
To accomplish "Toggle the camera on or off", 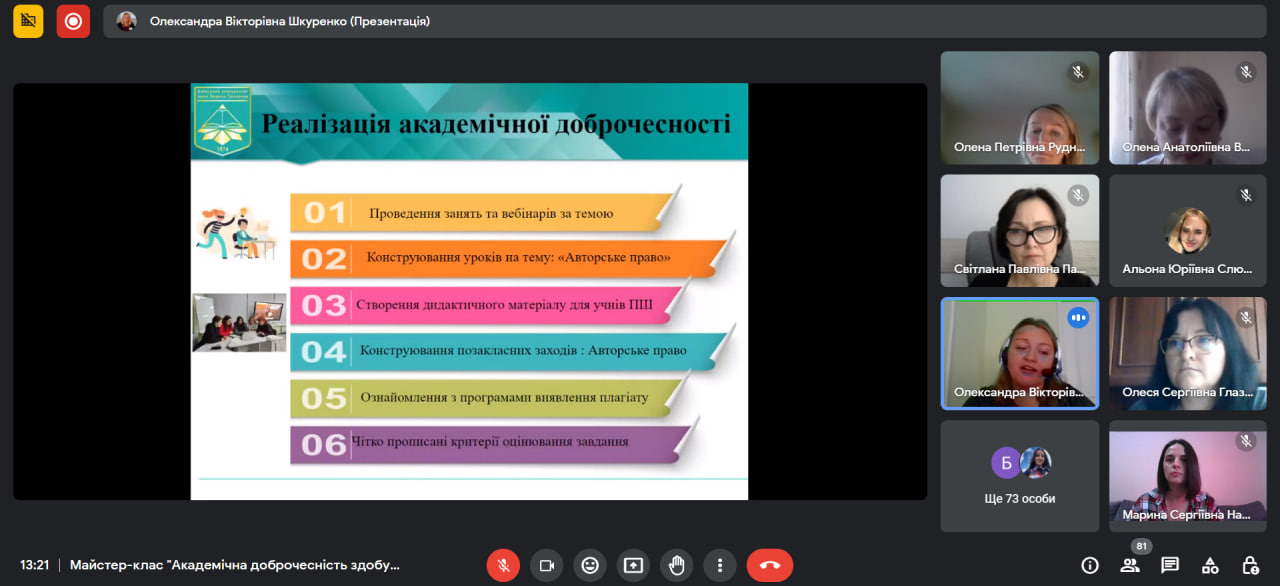I will click(546, 565).
